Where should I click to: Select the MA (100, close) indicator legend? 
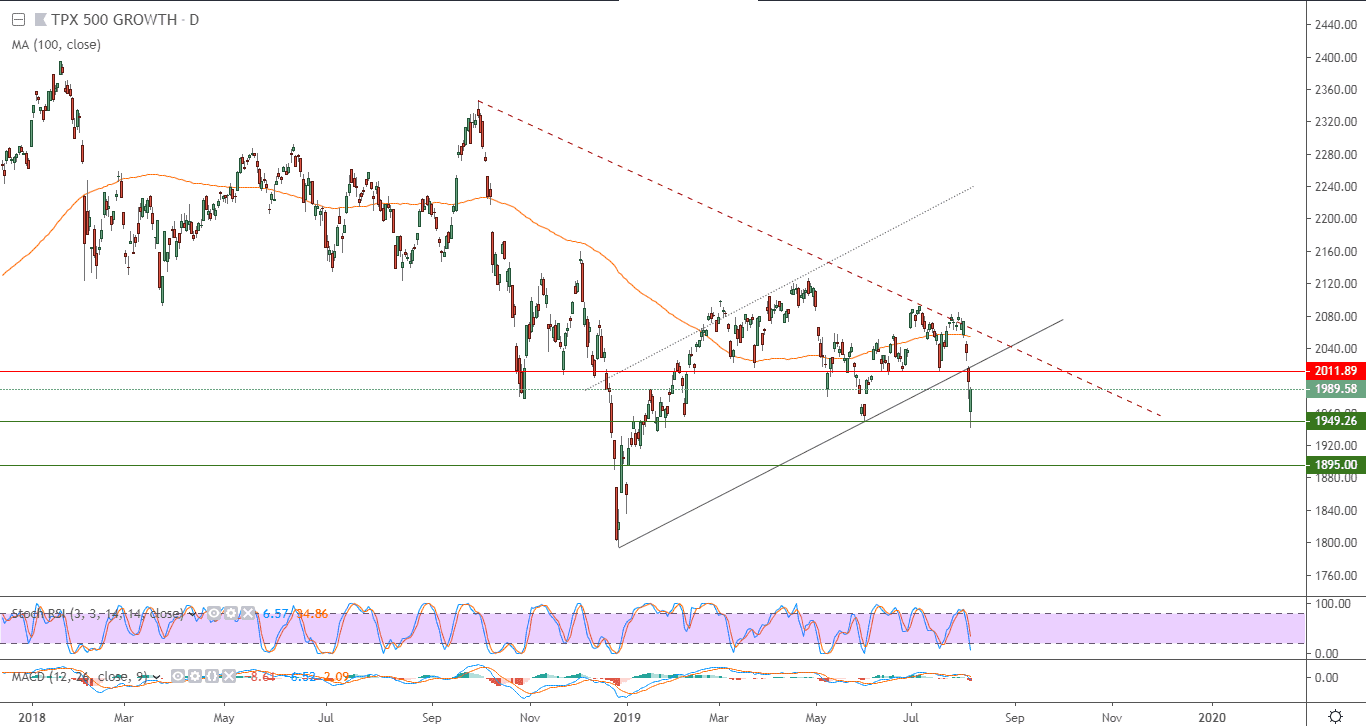[x=56, y=44]
